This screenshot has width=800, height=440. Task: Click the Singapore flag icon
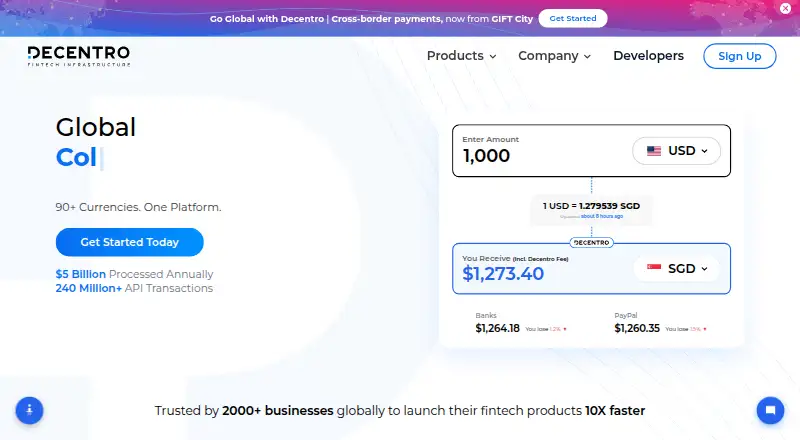click(x=654, y=268)
